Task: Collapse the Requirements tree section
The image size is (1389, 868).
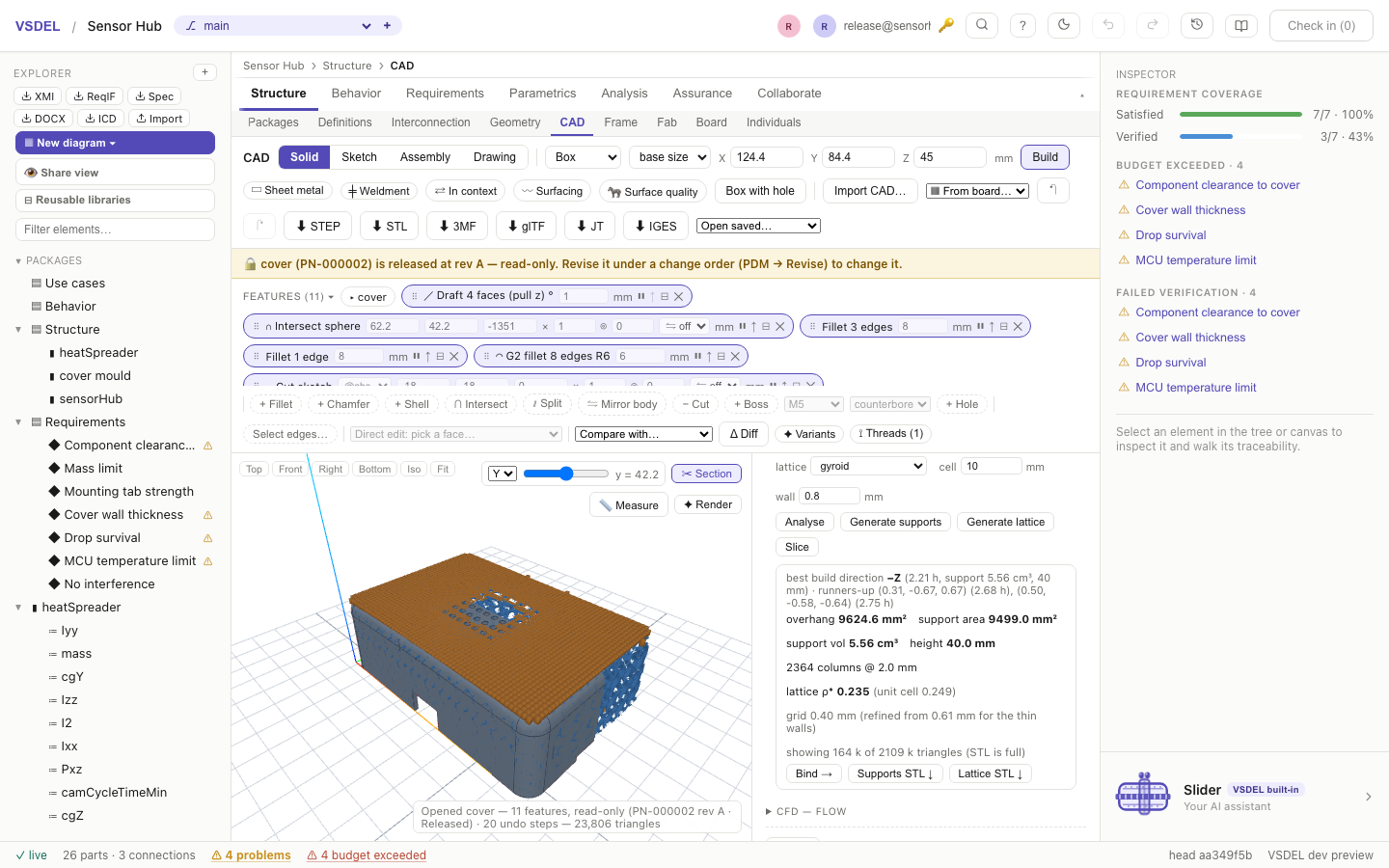Action: (x=18, y=422)
